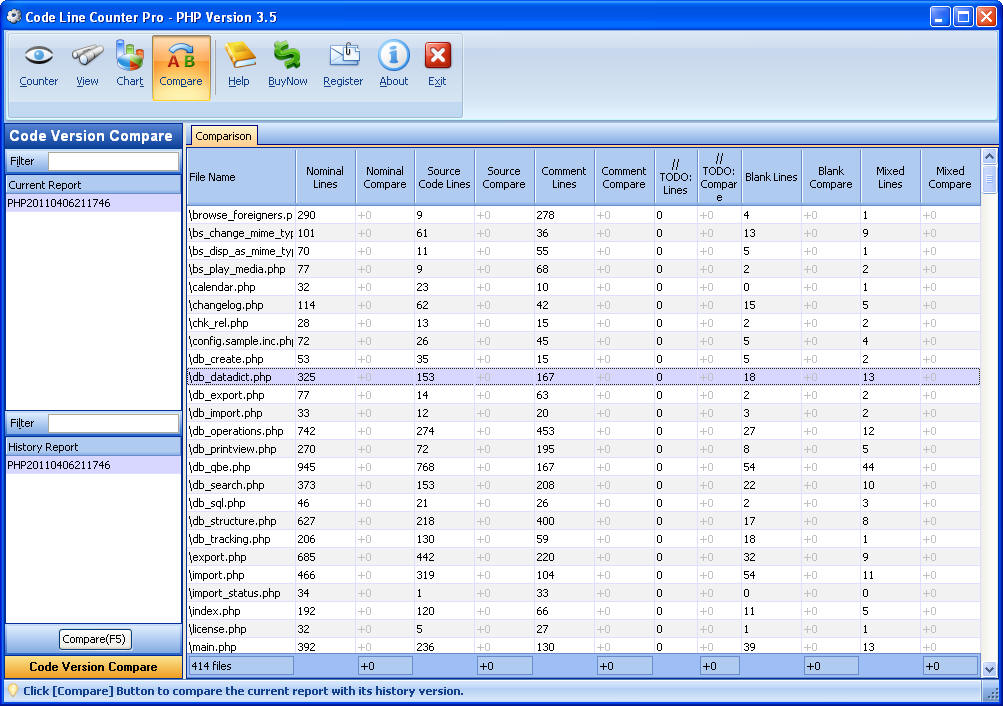Open the About window
Image resolution: width=1003 pixels, height=706 pixels.
393,65
